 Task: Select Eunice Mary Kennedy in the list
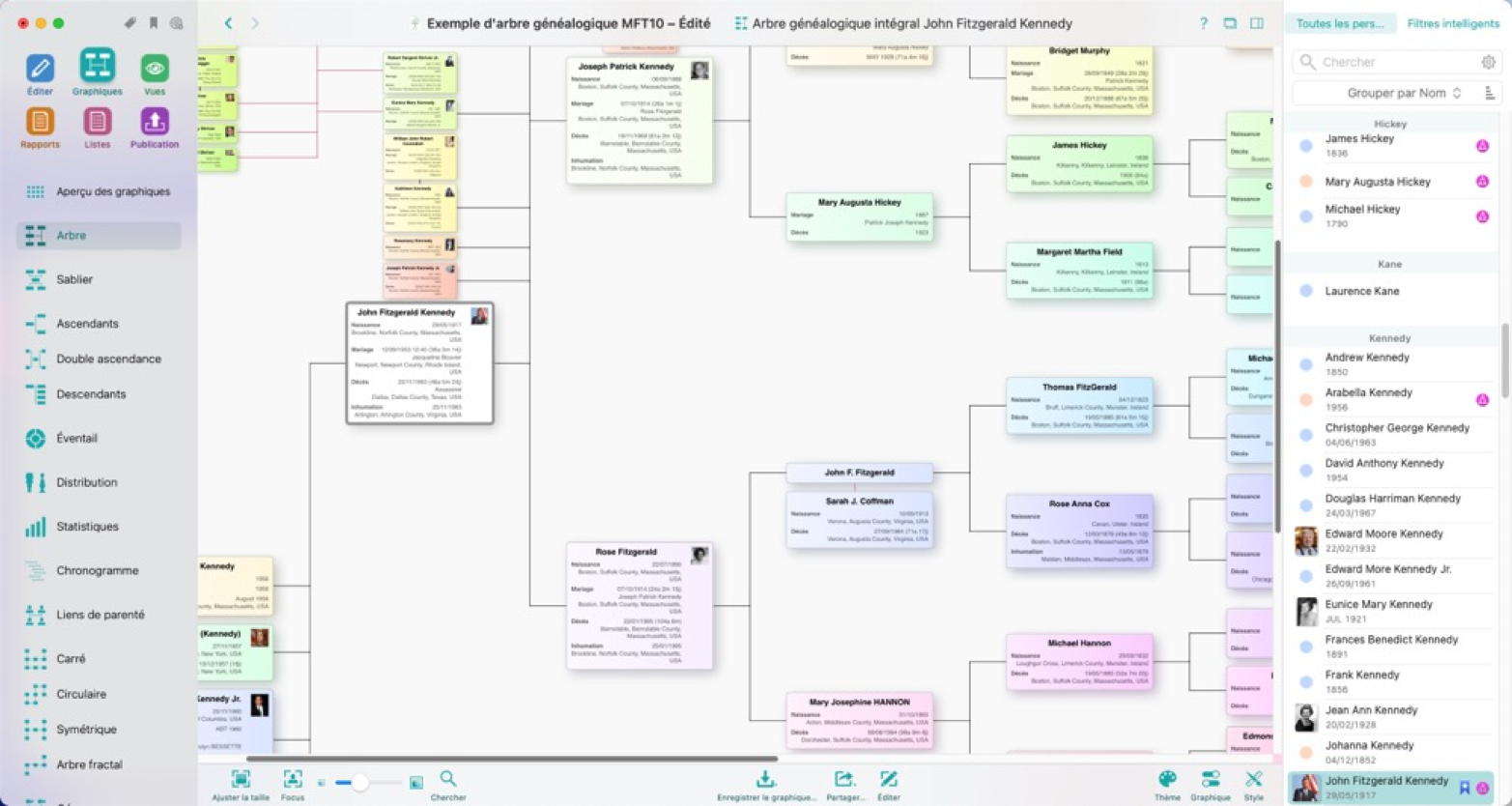click(x=1390, y=612)
